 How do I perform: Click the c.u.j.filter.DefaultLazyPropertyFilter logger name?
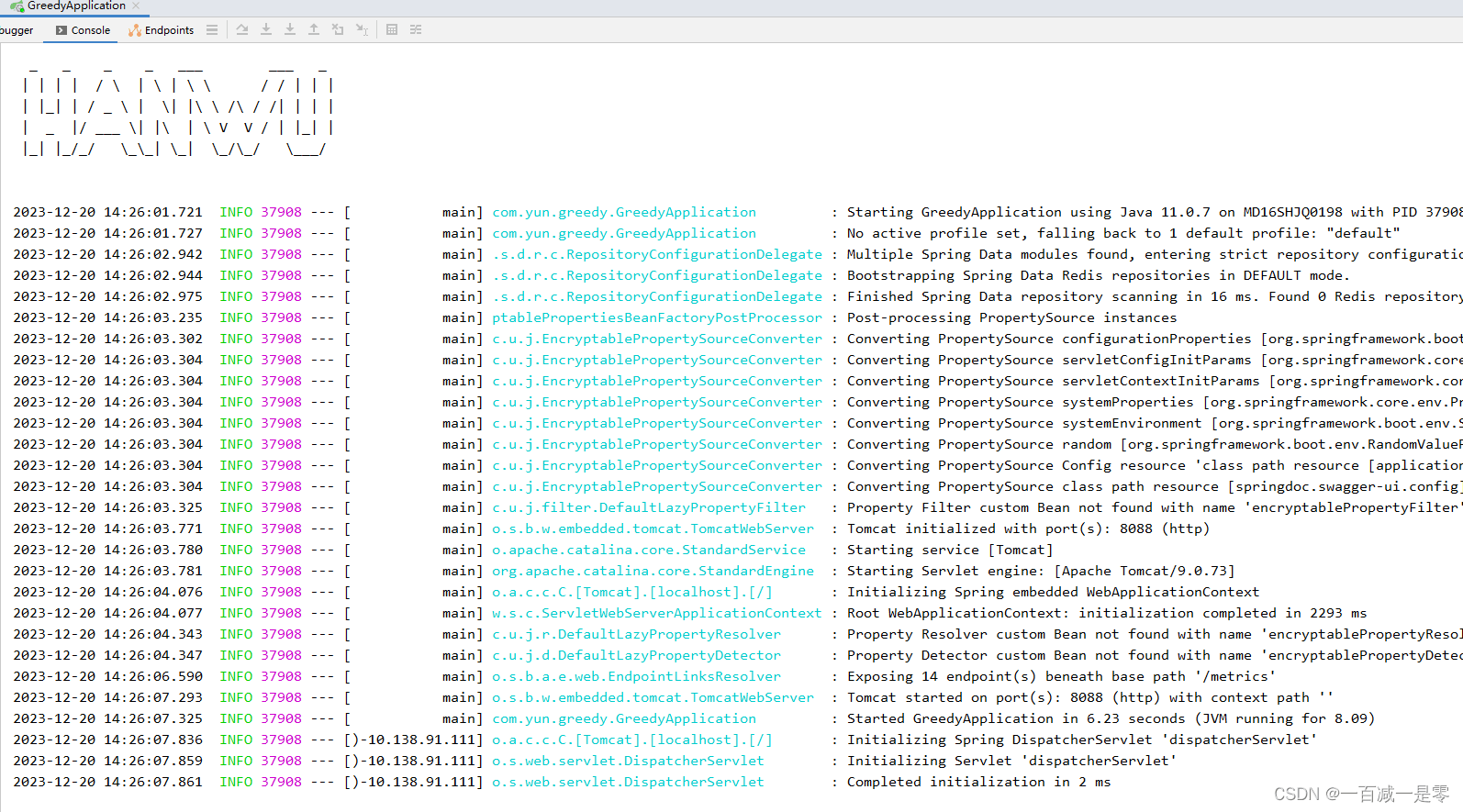point(649,507)
